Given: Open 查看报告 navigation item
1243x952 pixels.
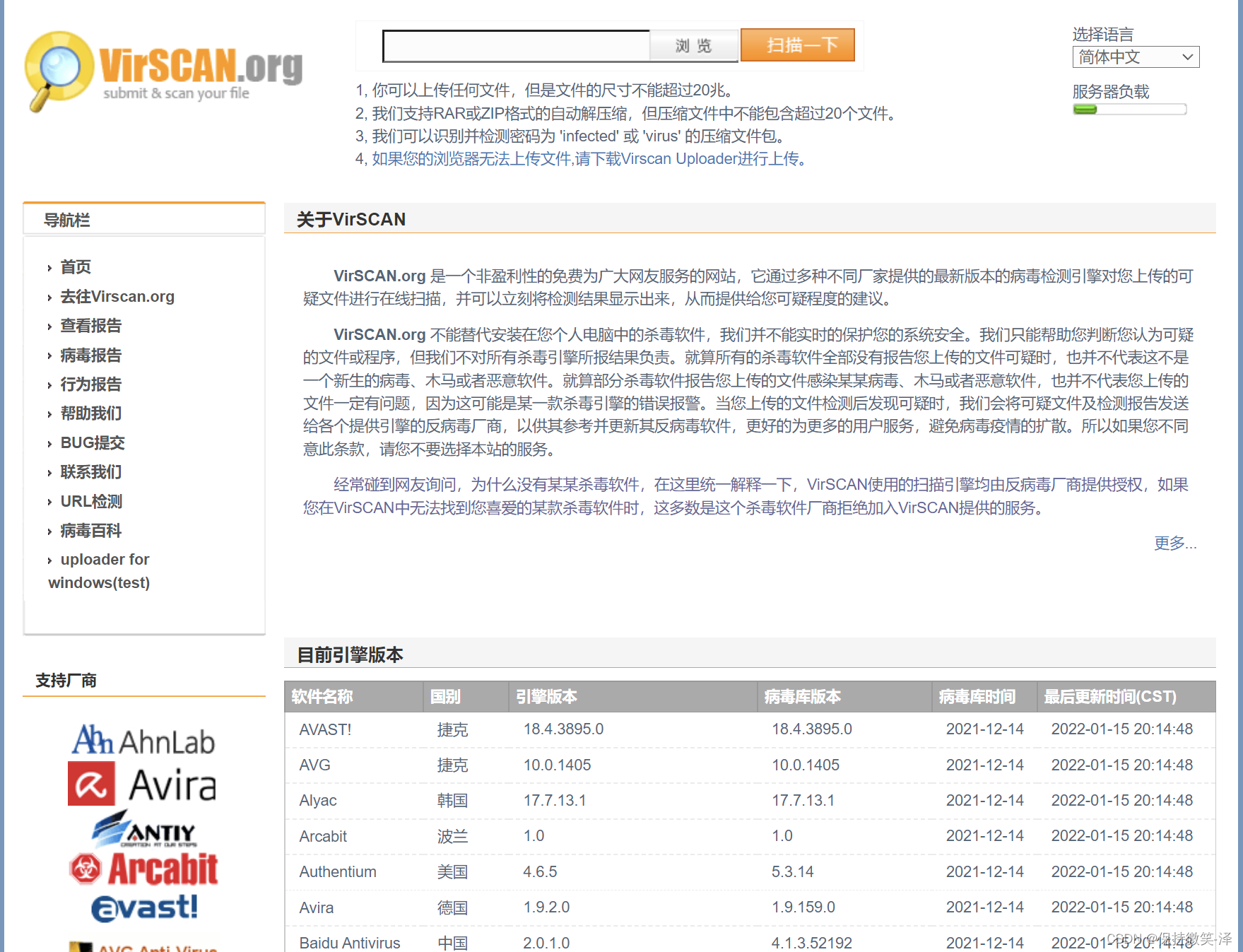Looking at the screenshot, I should (x=91, y=326).
